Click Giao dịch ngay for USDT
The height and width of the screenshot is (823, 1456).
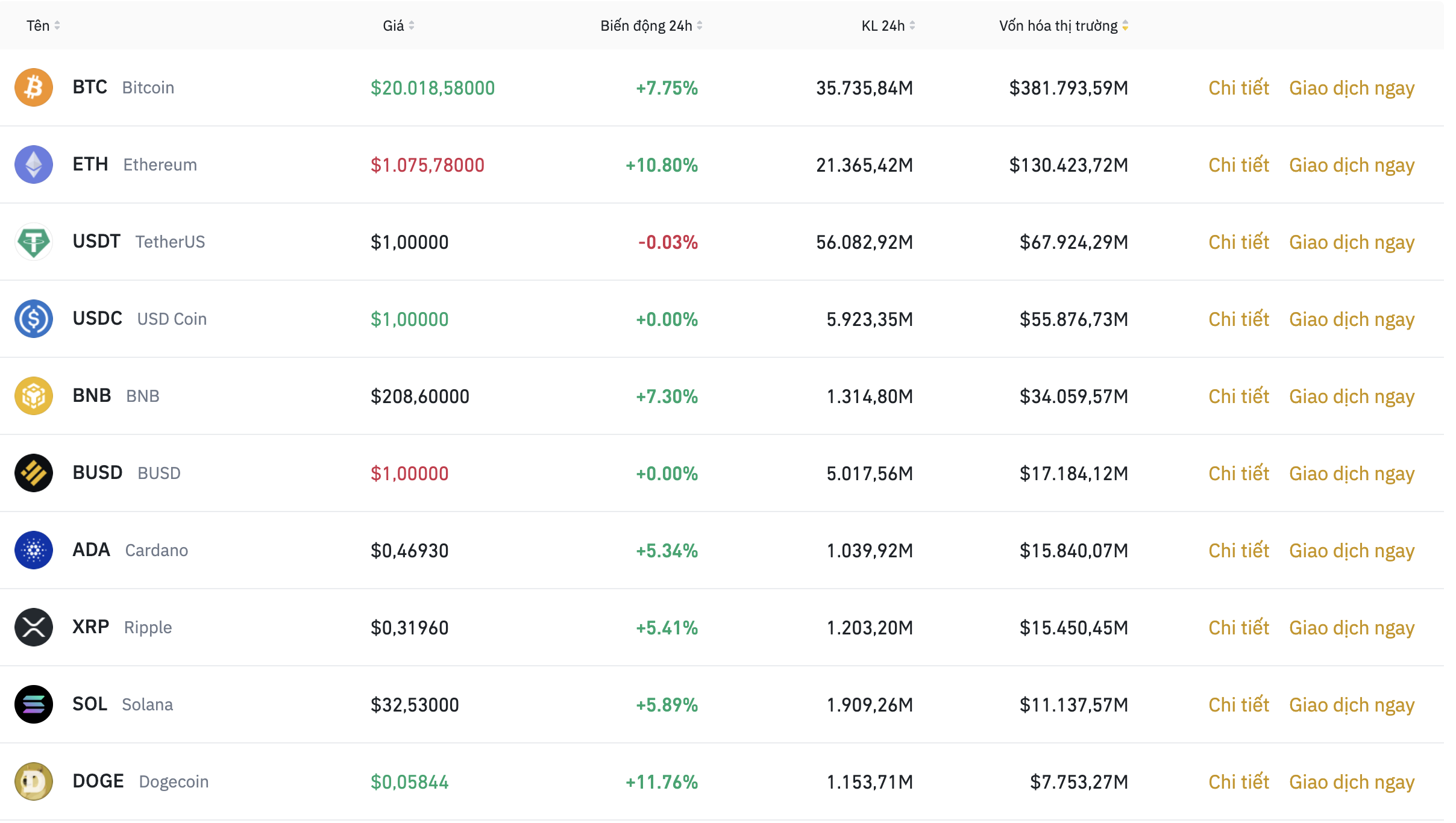[x=1352, y=243]
